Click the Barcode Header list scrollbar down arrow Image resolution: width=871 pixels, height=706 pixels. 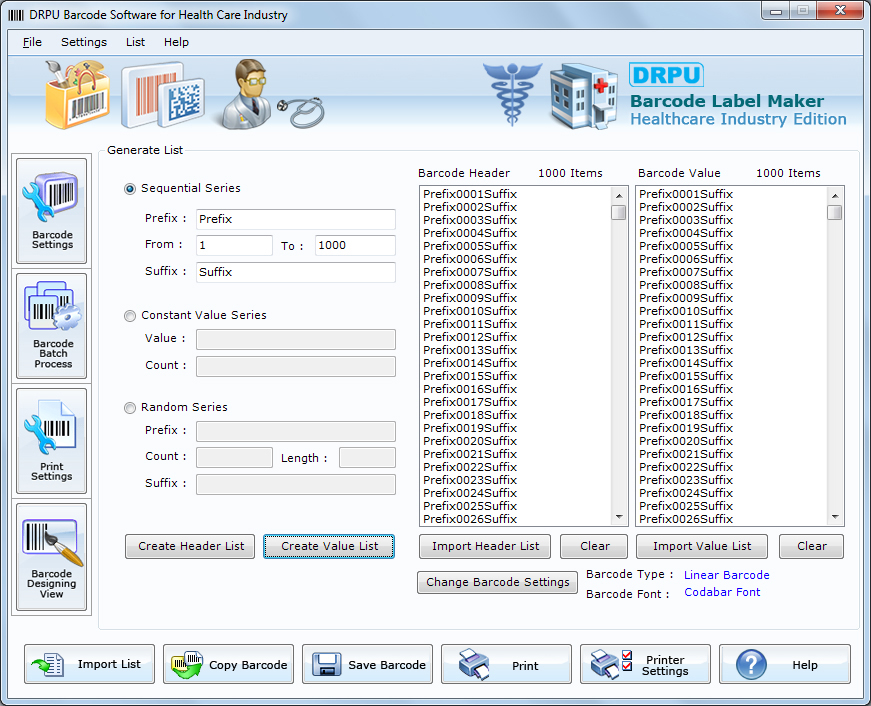(x=619, y=518)
